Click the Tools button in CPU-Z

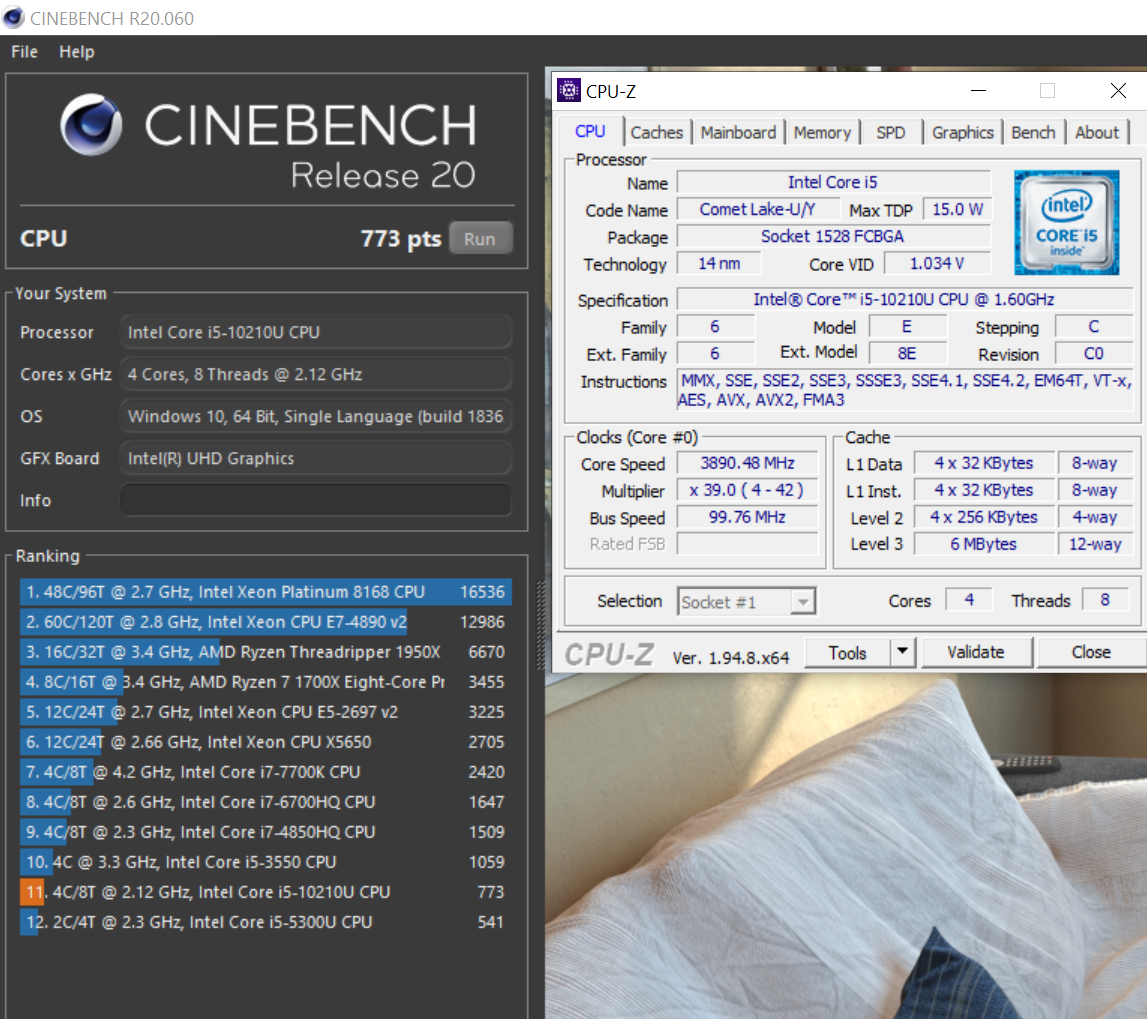[847, 653]
